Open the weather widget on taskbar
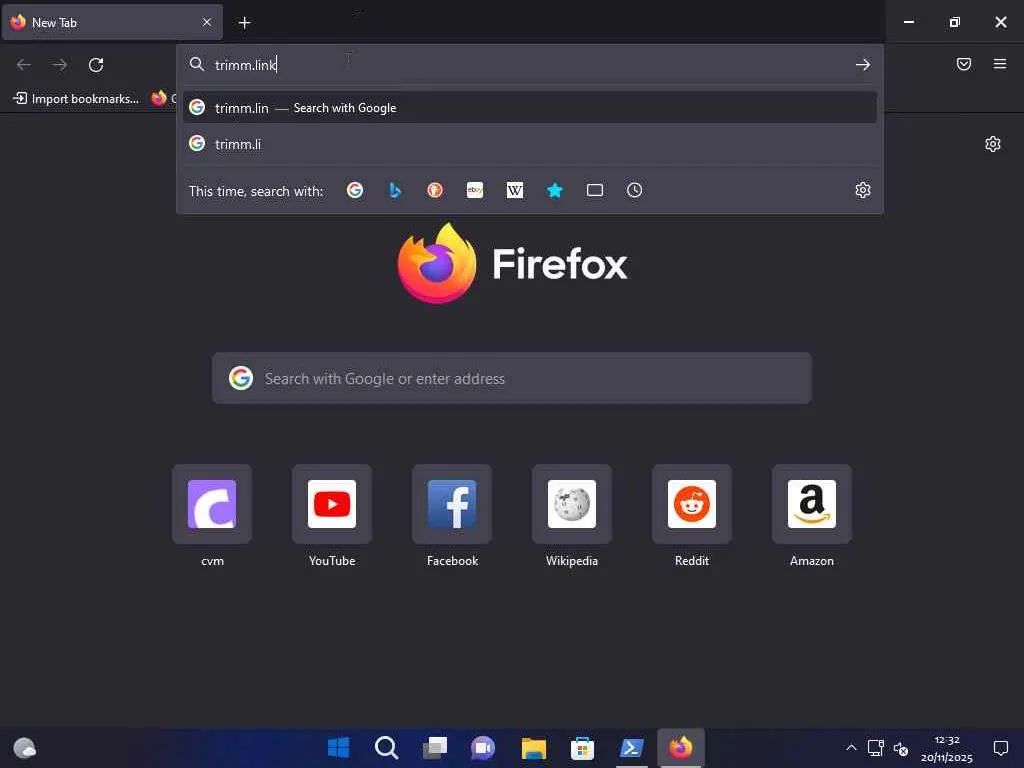The image size is (1024, 768). (x=24, y=748)
